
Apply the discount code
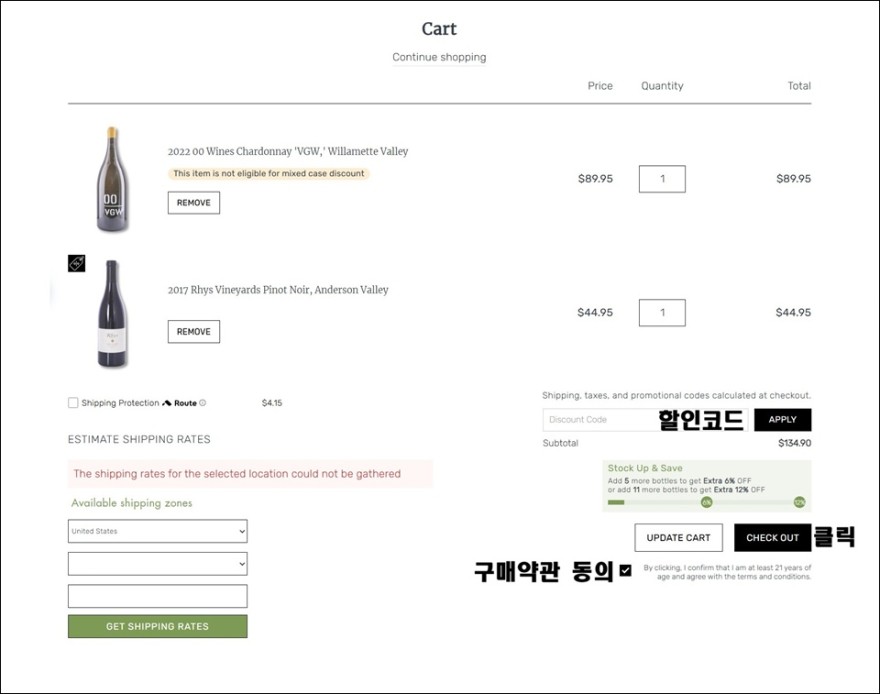pos(782,420)
